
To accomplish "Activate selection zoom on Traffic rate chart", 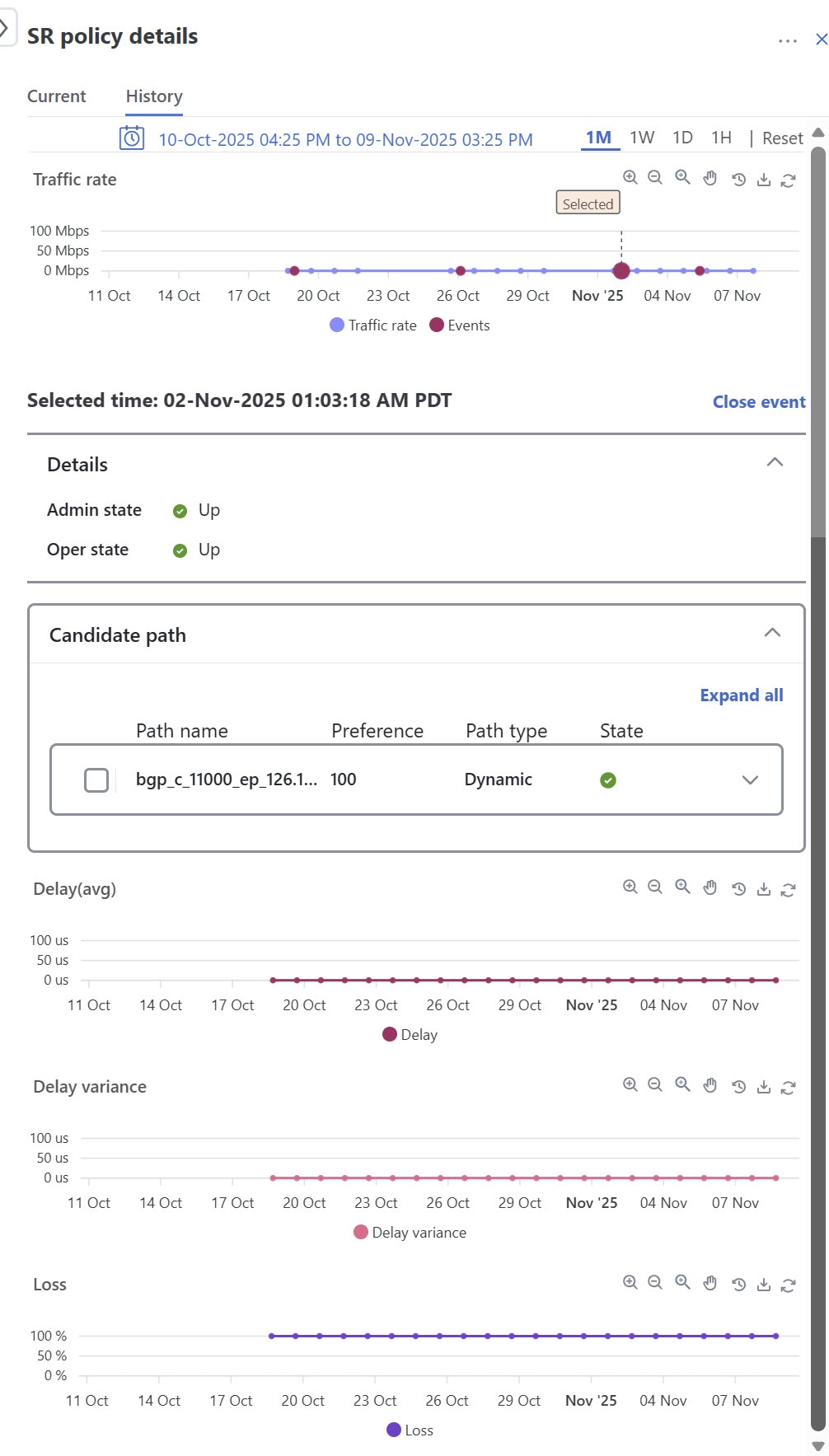I will click(x=682, y=177).
